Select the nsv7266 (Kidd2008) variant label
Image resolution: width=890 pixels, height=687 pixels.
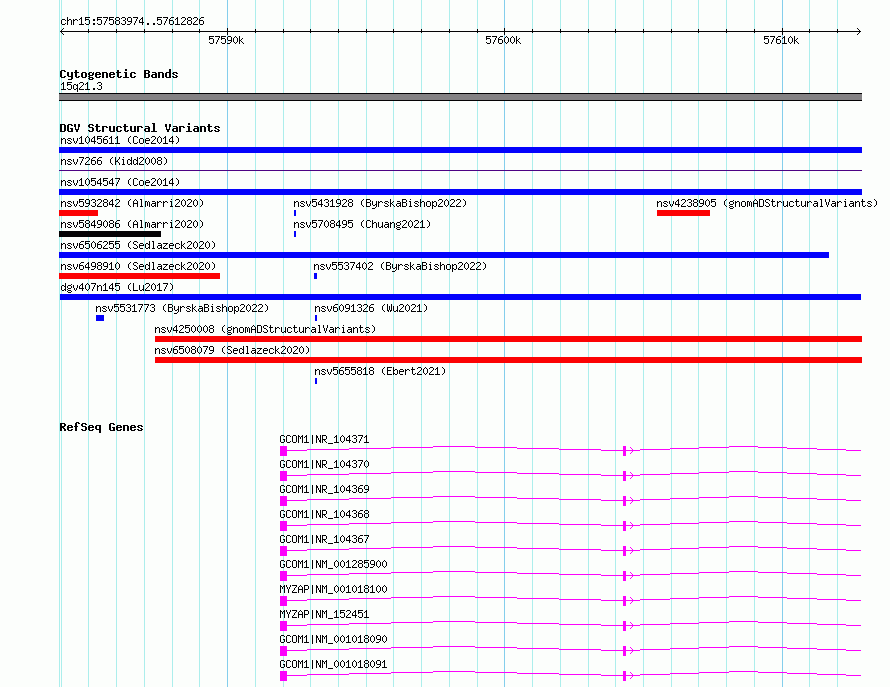[x=114, y=161]
